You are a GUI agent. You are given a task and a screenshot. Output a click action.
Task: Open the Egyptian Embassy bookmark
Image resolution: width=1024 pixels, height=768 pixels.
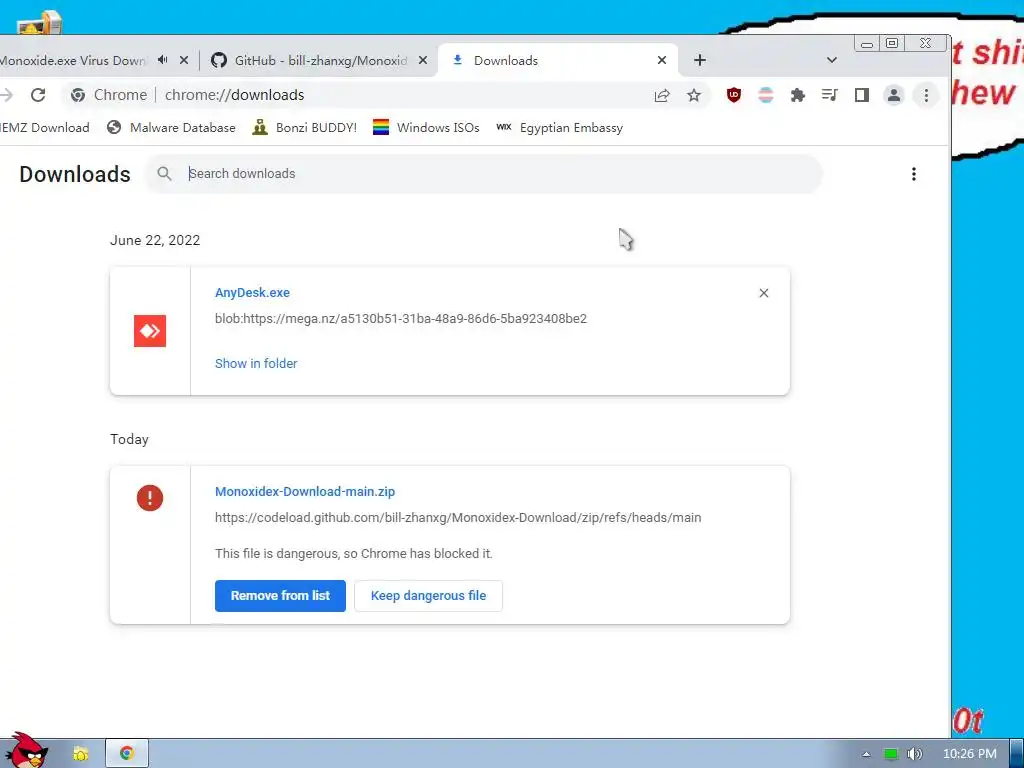[559, 127]
